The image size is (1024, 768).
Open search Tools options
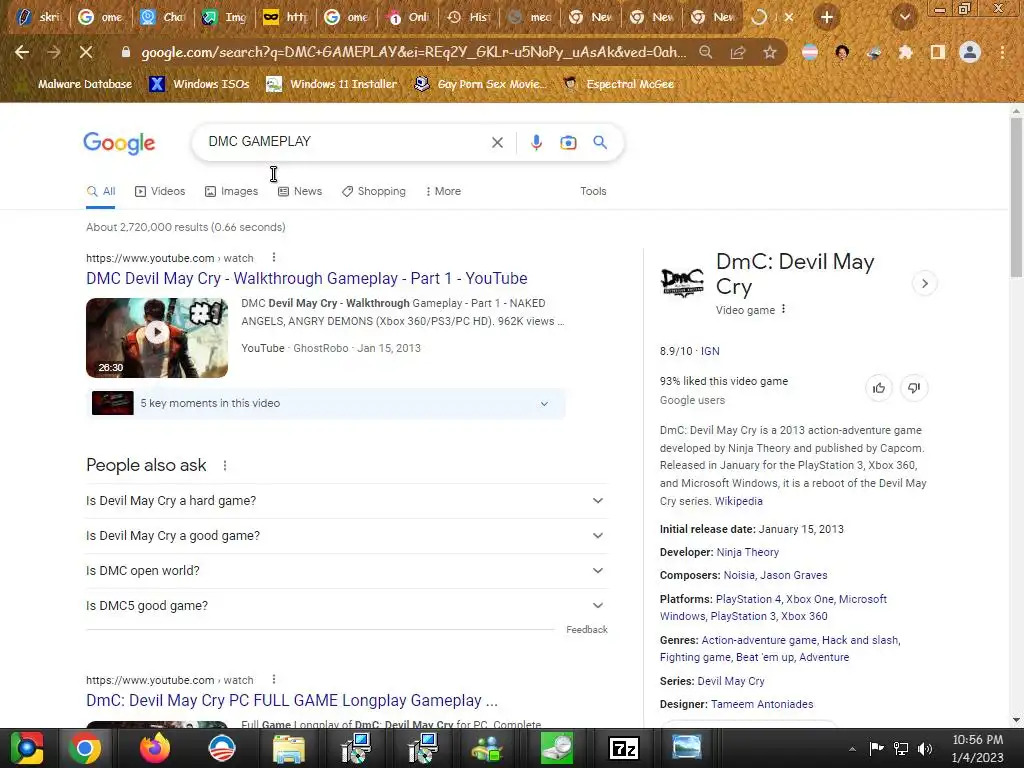593,191
